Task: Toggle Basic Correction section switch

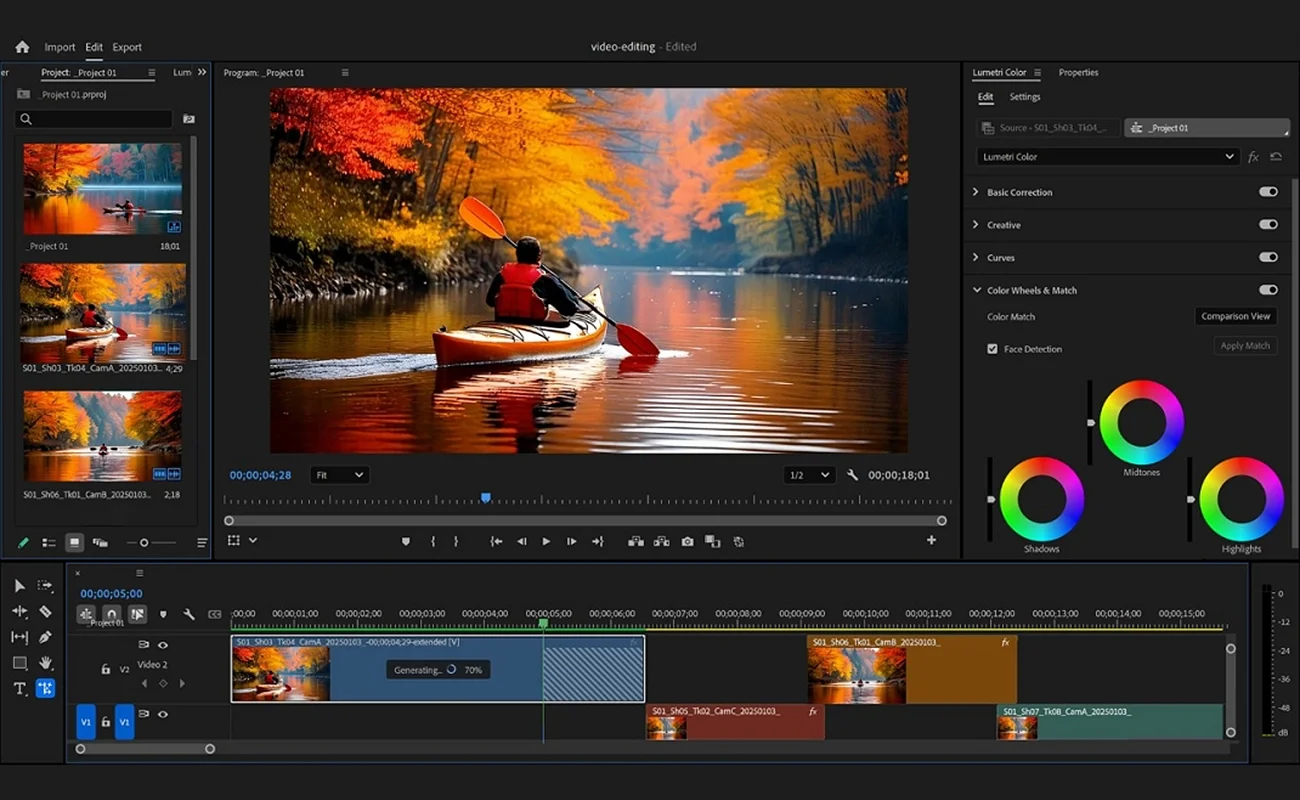Action: 1268,192
